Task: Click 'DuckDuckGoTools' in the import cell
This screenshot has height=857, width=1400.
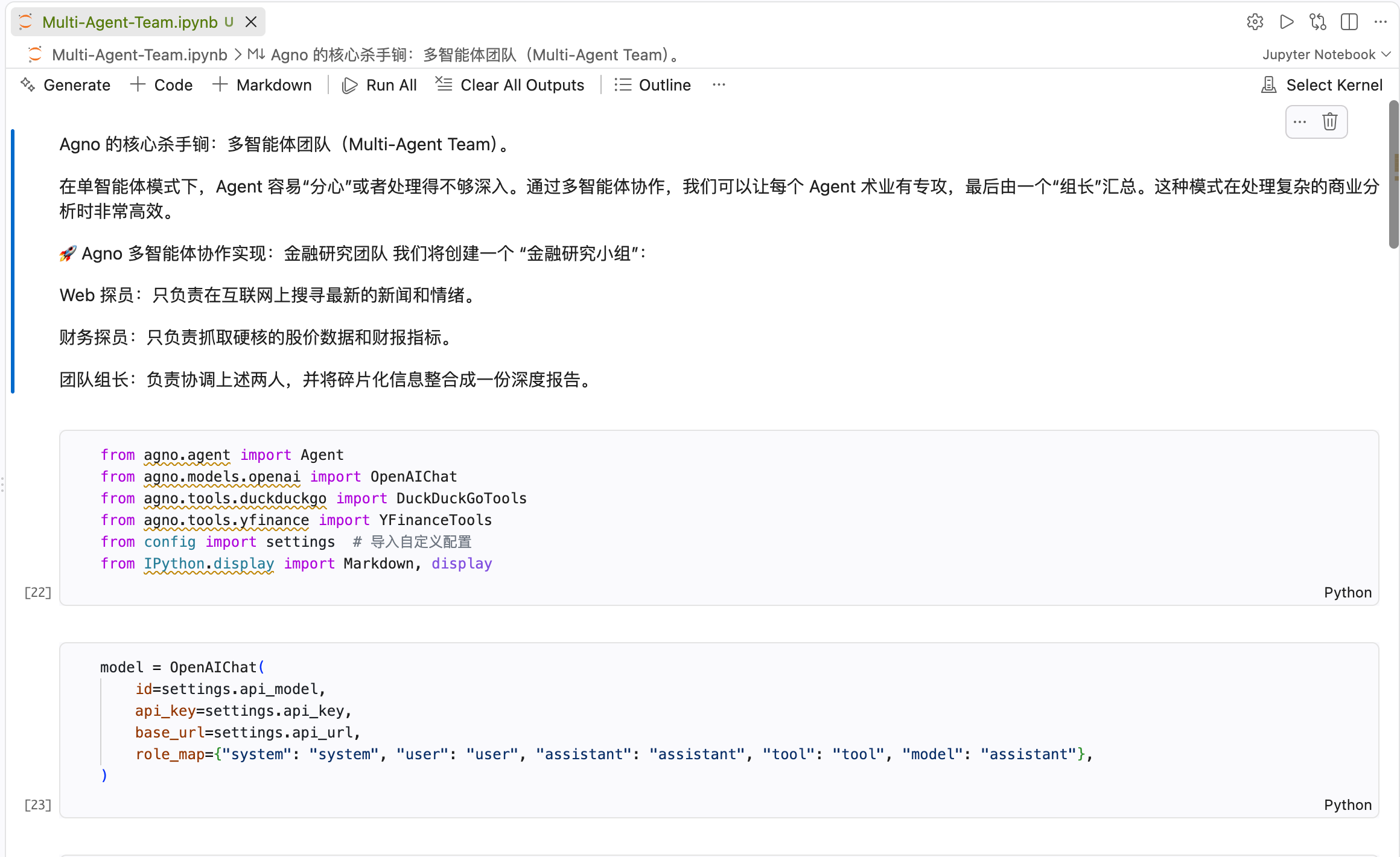Action: click(x=461, y=499)
